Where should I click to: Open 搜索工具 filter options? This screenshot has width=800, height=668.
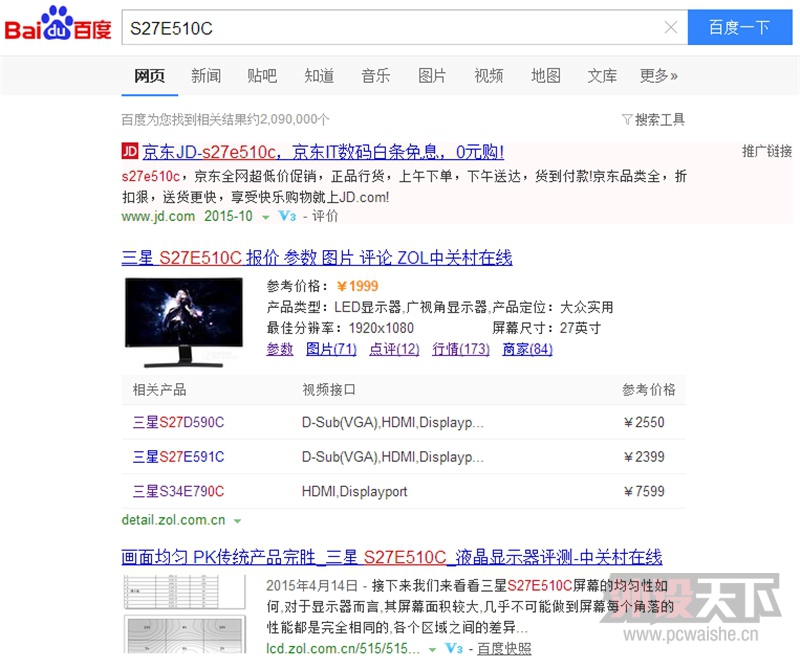pos(654,120)
